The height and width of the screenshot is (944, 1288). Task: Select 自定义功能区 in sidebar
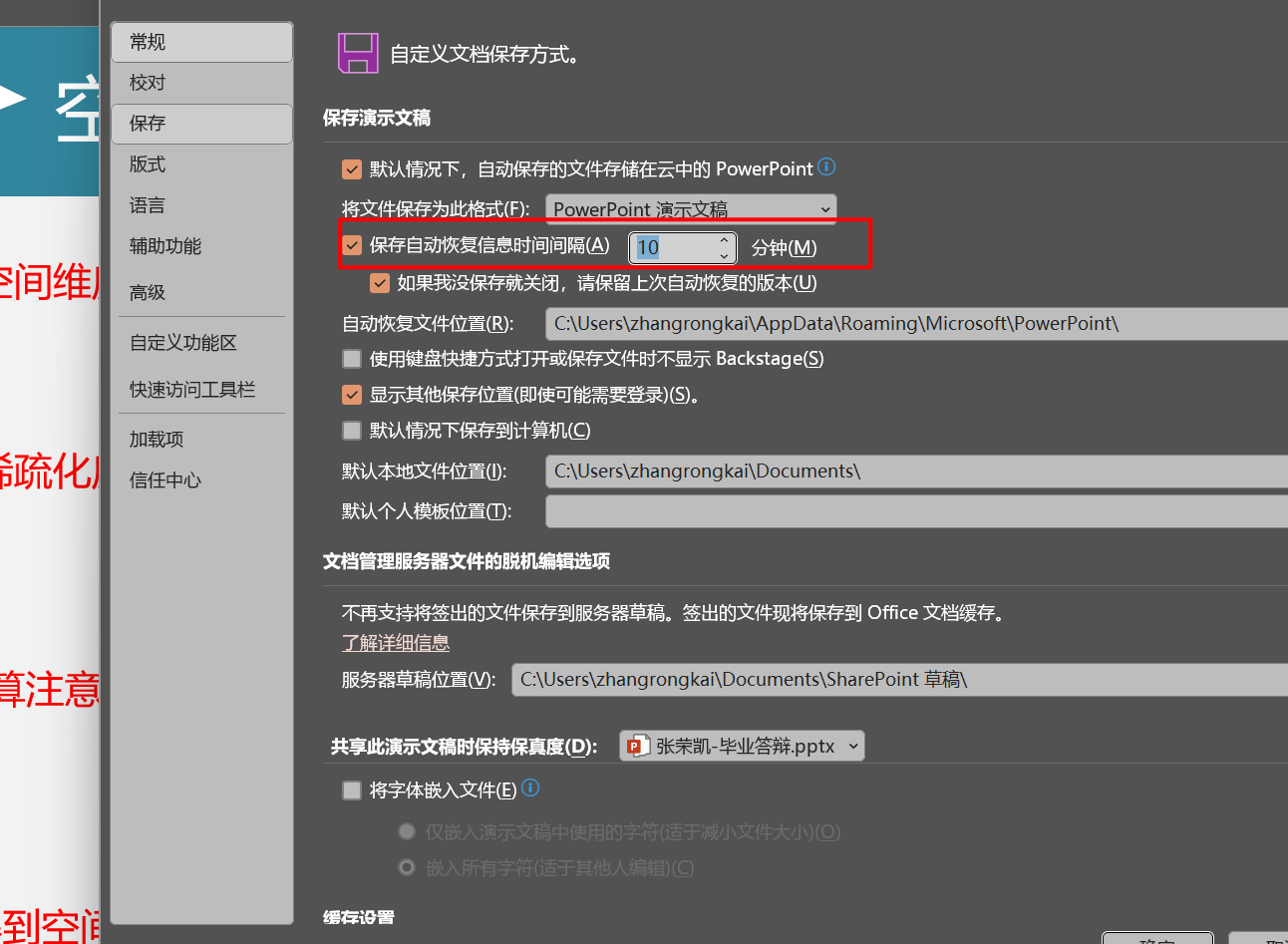183,343
